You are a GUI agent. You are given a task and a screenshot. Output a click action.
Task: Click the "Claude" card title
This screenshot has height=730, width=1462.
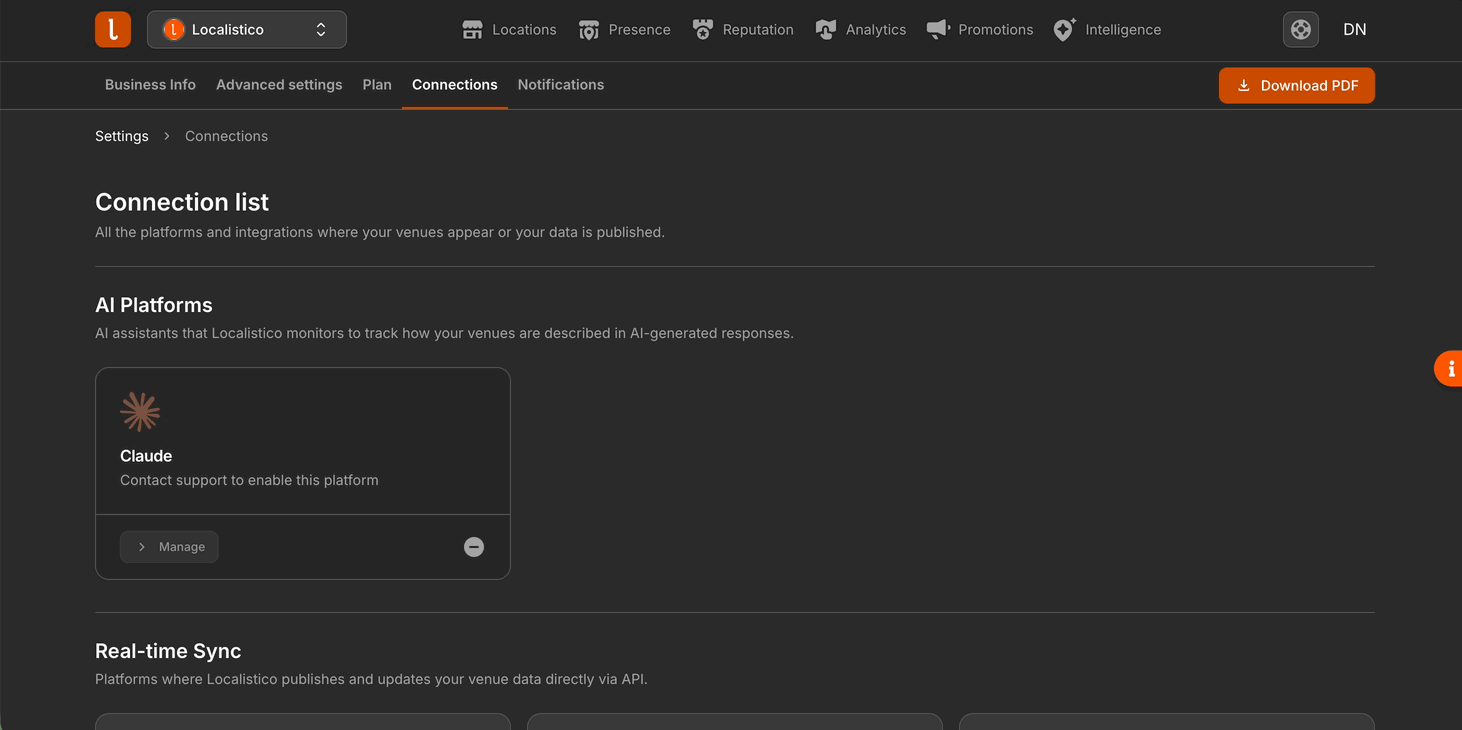point(146,456)
